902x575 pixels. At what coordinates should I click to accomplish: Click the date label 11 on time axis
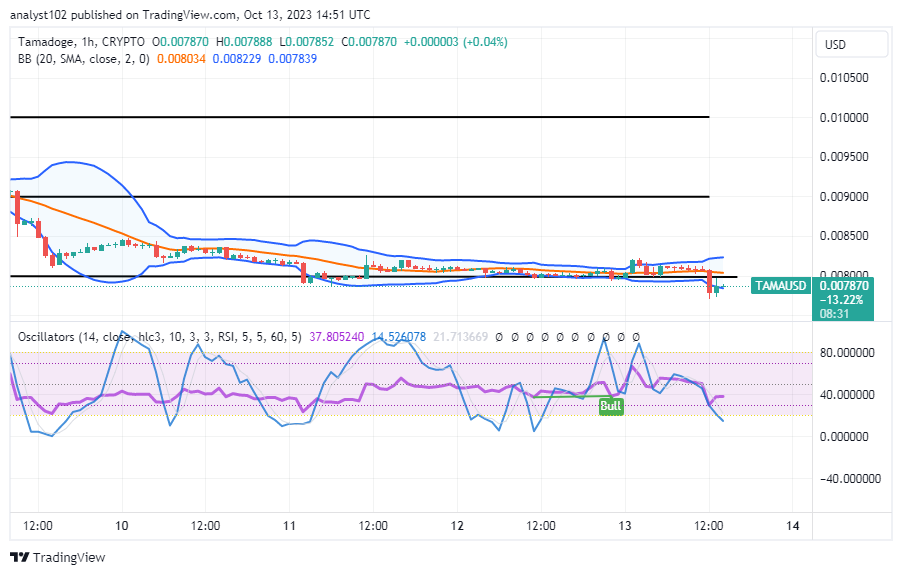(x=289, y=526)
